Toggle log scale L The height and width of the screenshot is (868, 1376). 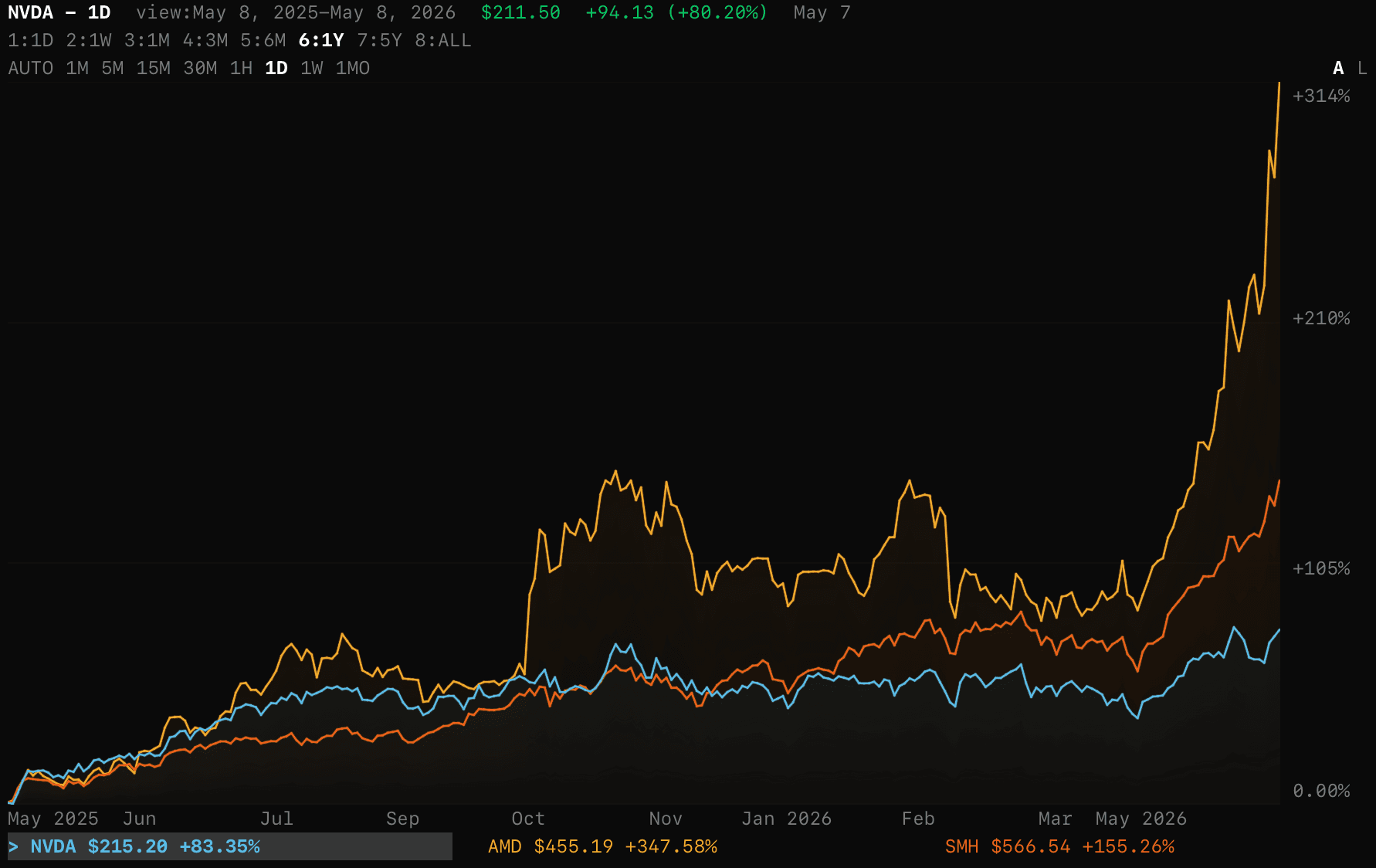[1362, 68]
